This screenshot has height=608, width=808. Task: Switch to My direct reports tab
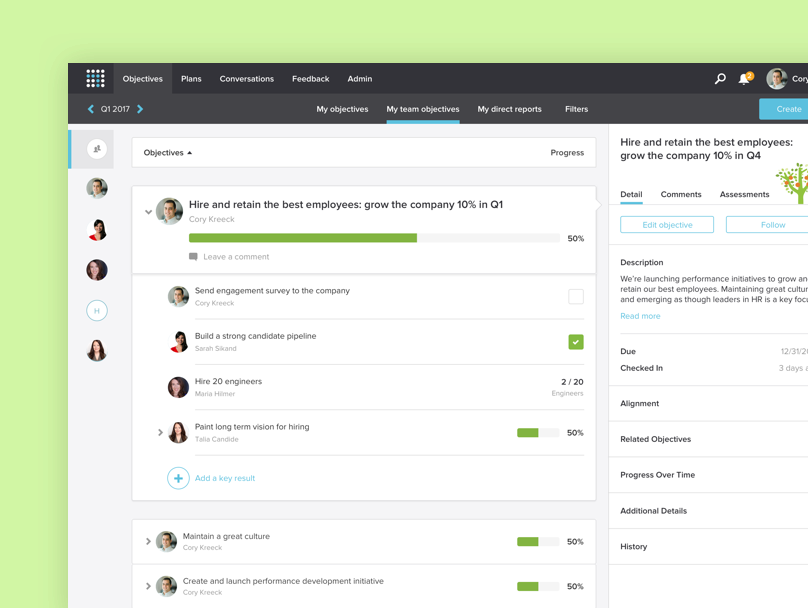point(509,109)
